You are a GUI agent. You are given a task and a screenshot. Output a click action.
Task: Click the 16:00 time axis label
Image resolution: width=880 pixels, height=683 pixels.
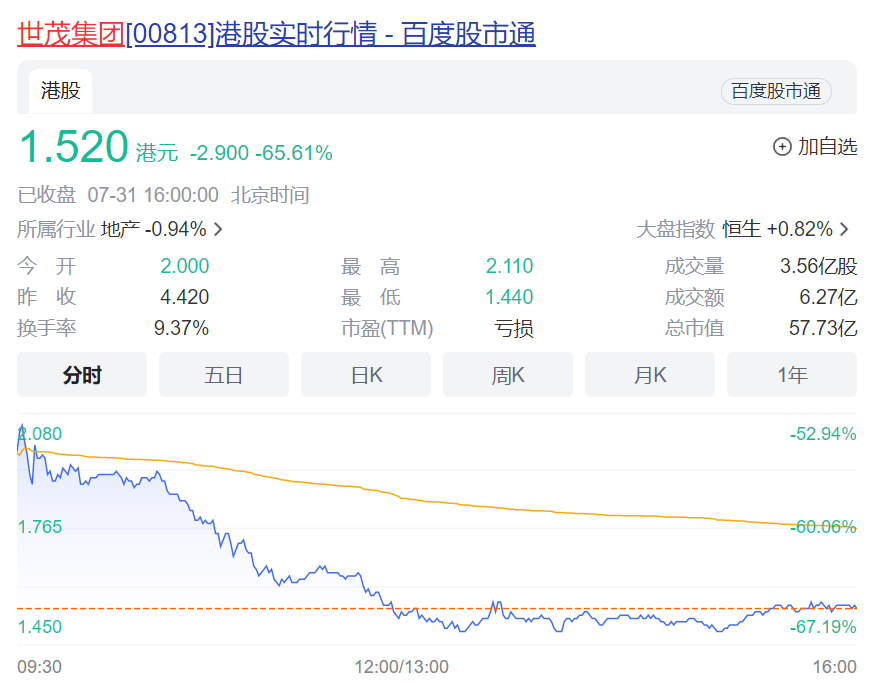tap(835, 667)
